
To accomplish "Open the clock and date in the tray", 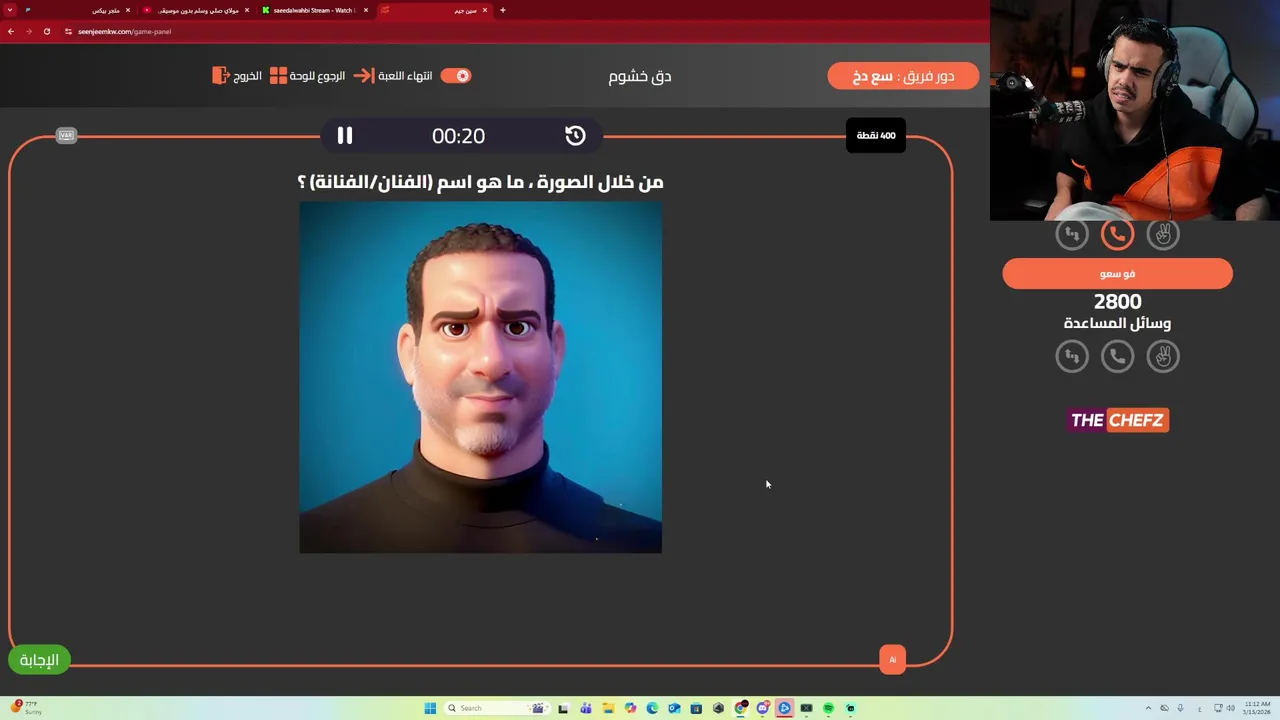I will coord(1257,708).
